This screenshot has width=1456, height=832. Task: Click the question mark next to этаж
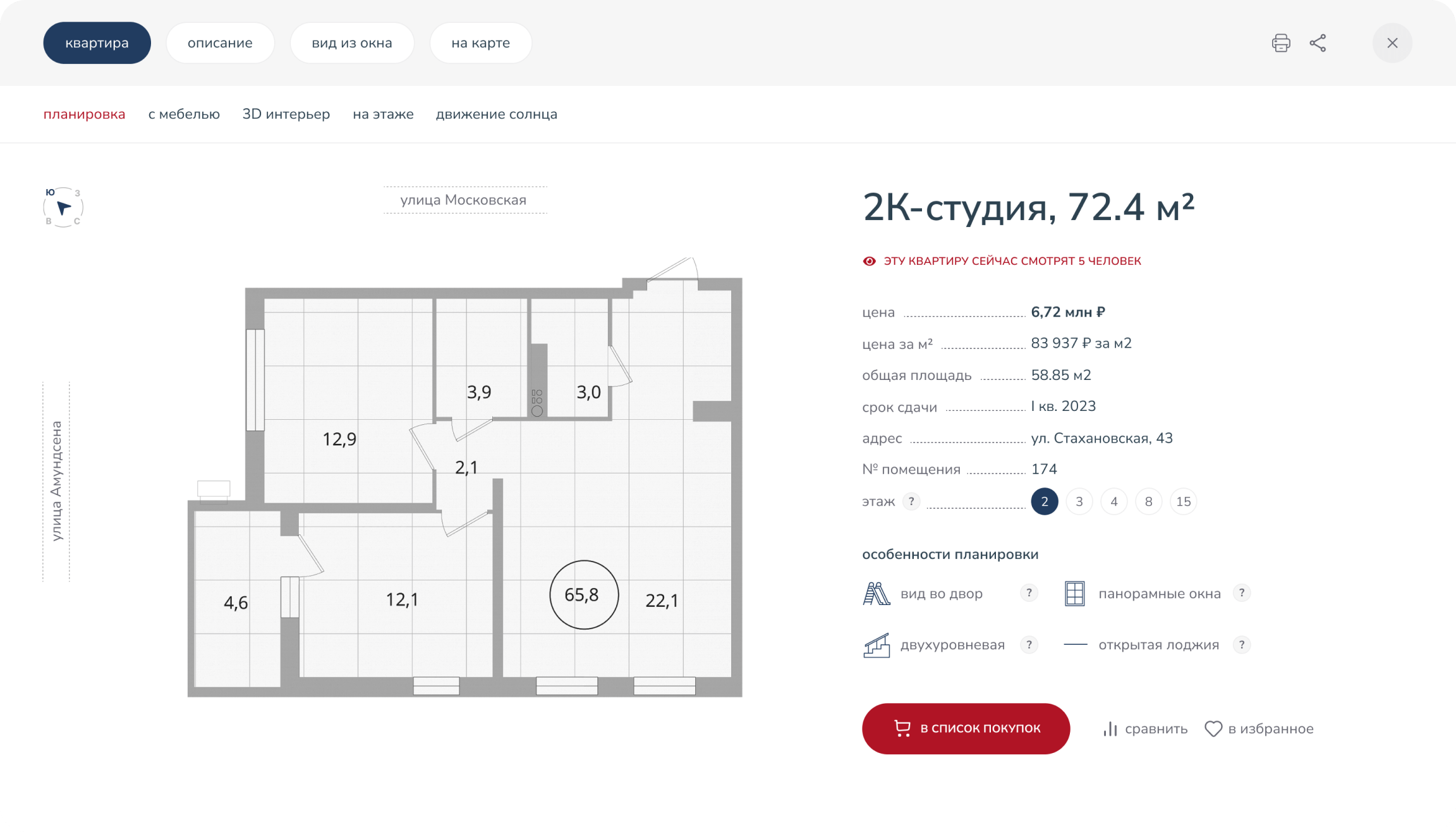tap(911, 501)
